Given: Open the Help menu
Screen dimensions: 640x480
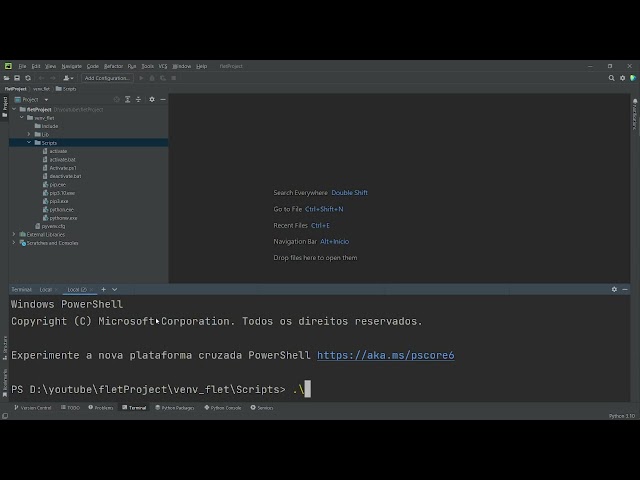Looking at the screenshot, I should [x=202, y=66].
